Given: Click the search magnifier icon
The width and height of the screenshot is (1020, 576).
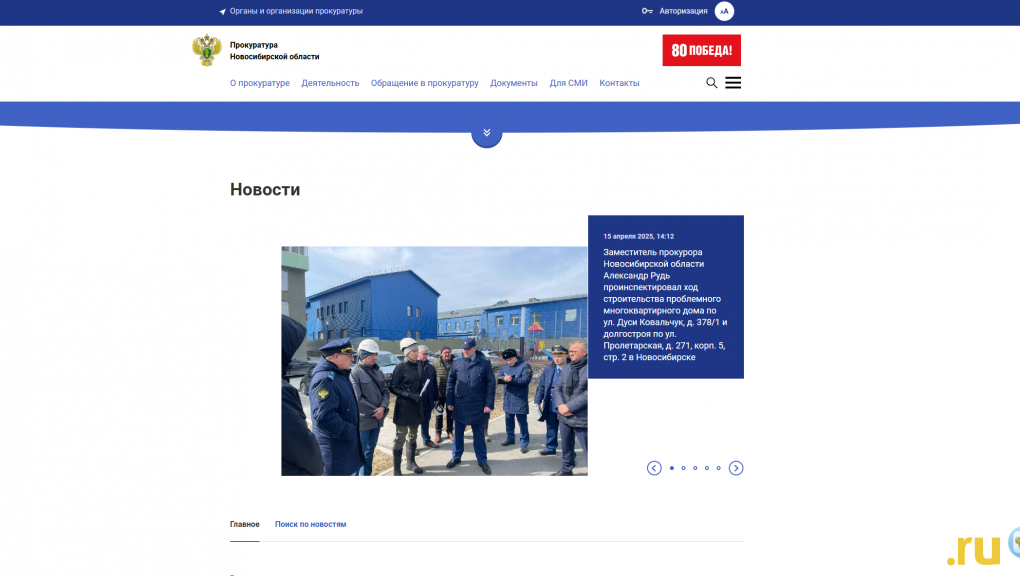Looking at the screenshot, I should coord(711,83).
